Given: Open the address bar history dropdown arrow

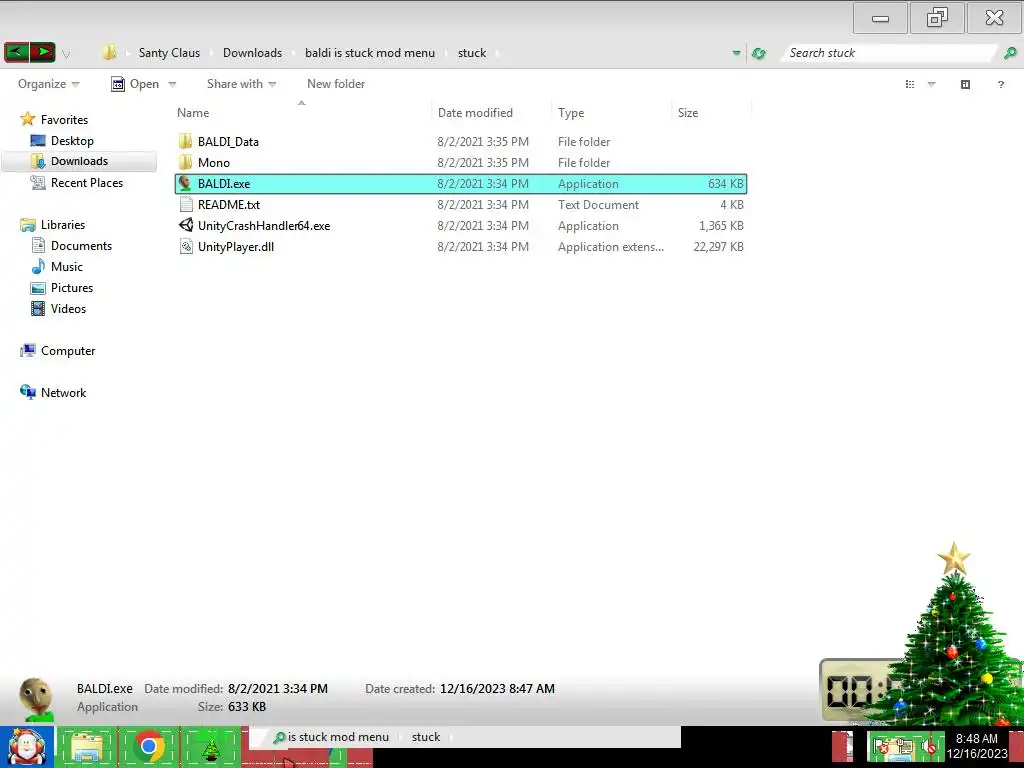Looking at the screenshot, I should (736, 53).
